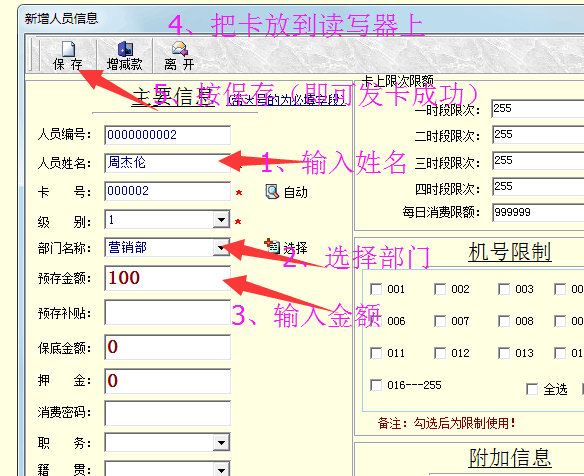Click the 一时段限次 limit field
Image resolution: width=584 pixels, height=476 pixels.
point(538,108)
